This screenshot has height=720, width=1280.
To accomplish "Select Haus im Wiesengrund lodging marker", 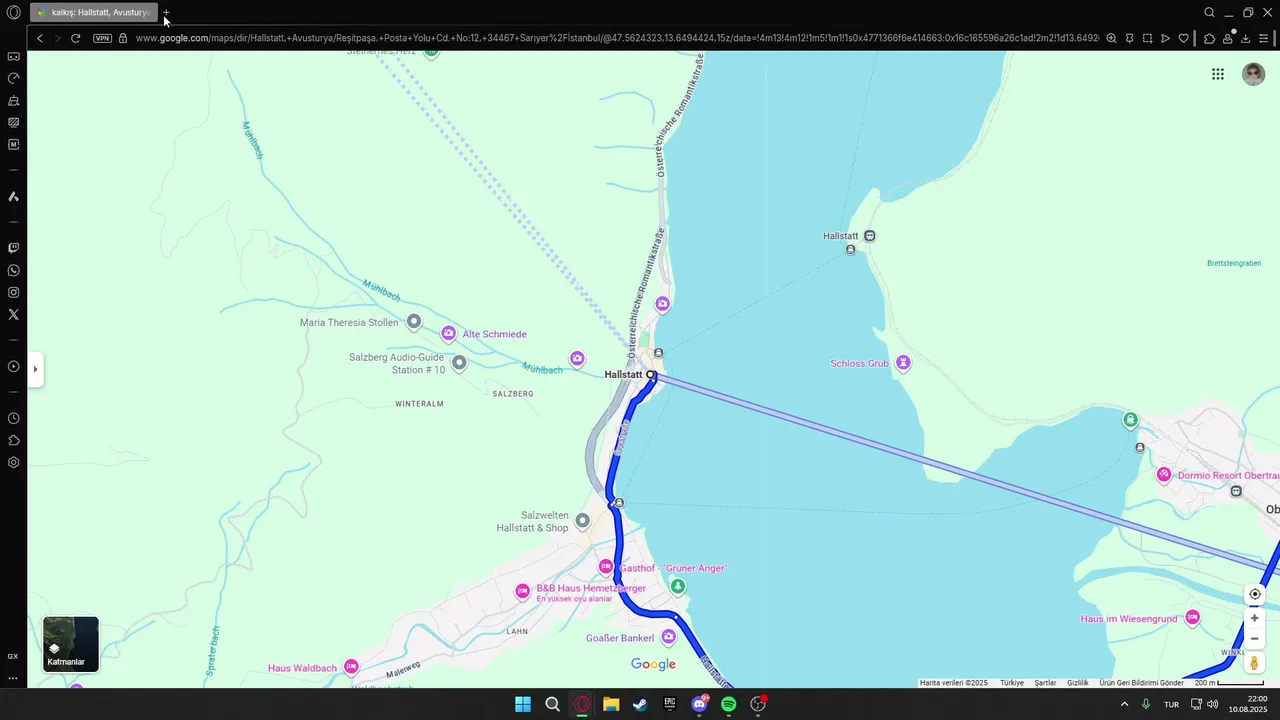I will pos(1192,618).
